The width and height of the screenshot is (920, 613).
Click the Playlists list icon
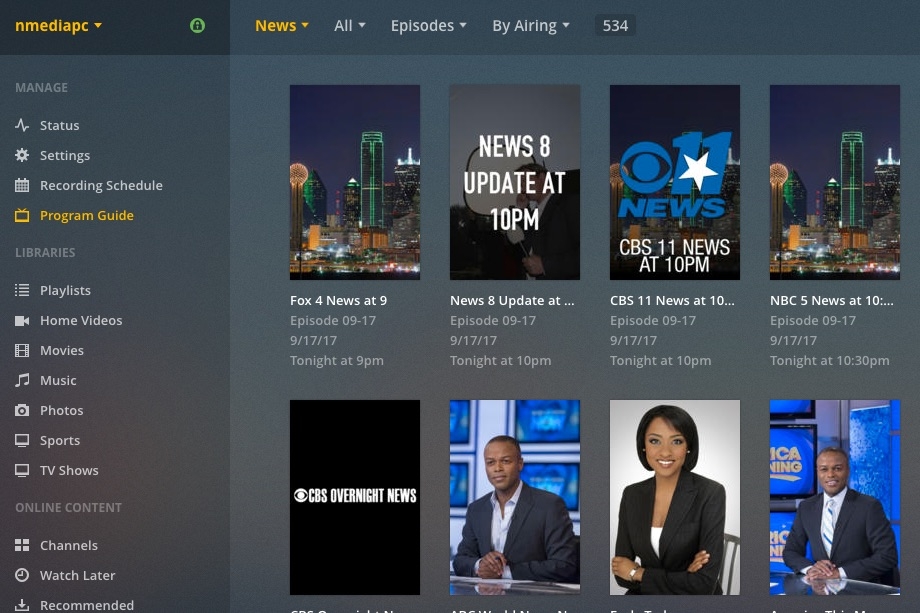pyautogui.click(x=22, y=290)
